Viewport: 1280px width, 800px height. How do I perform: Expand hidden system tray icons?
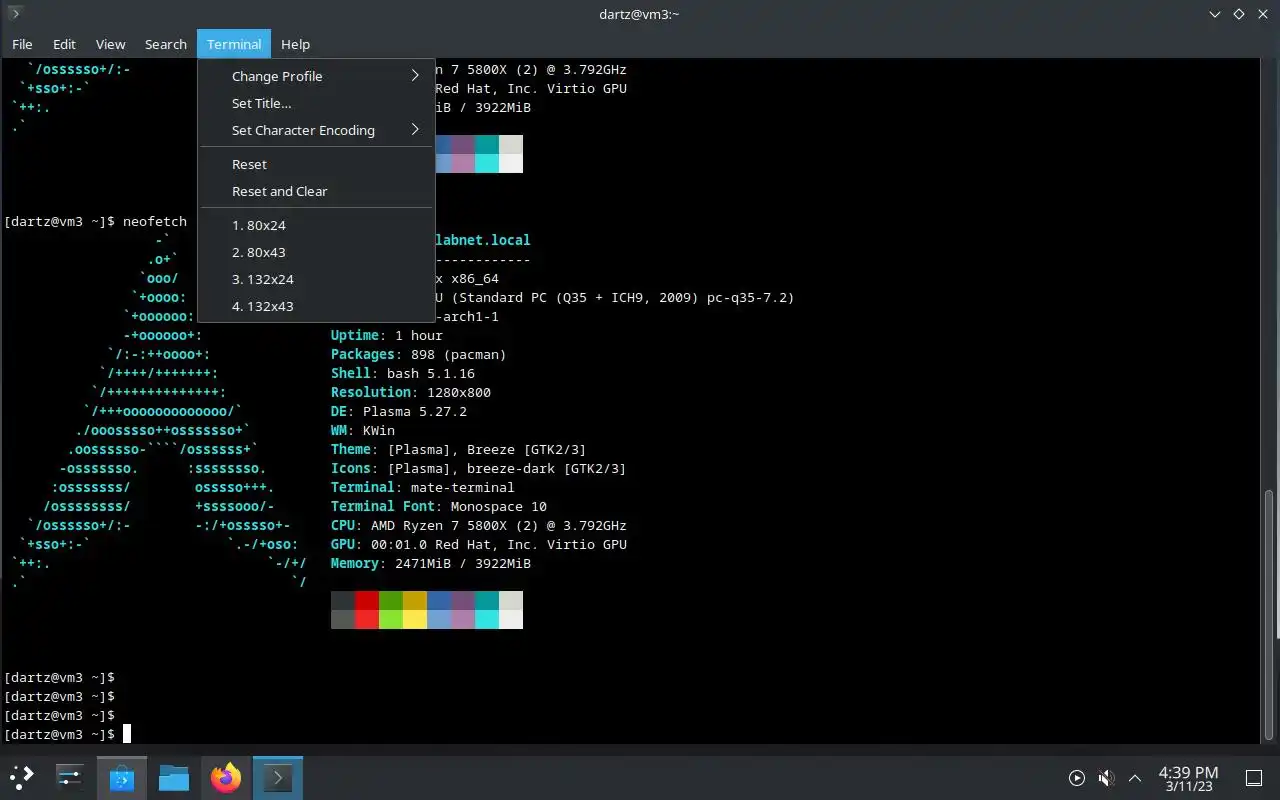(x=1135, y=777)
